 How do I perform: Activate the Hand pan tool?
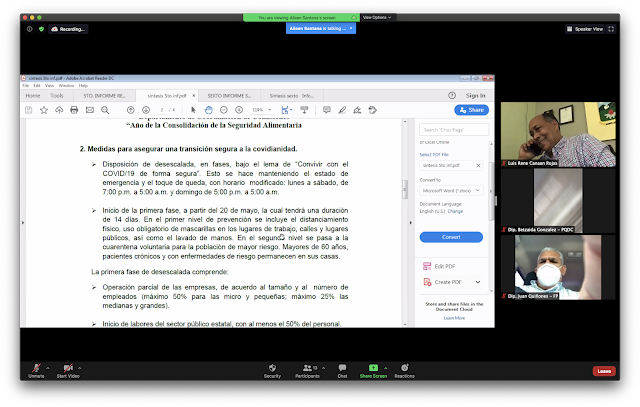[x=209, y=110]
